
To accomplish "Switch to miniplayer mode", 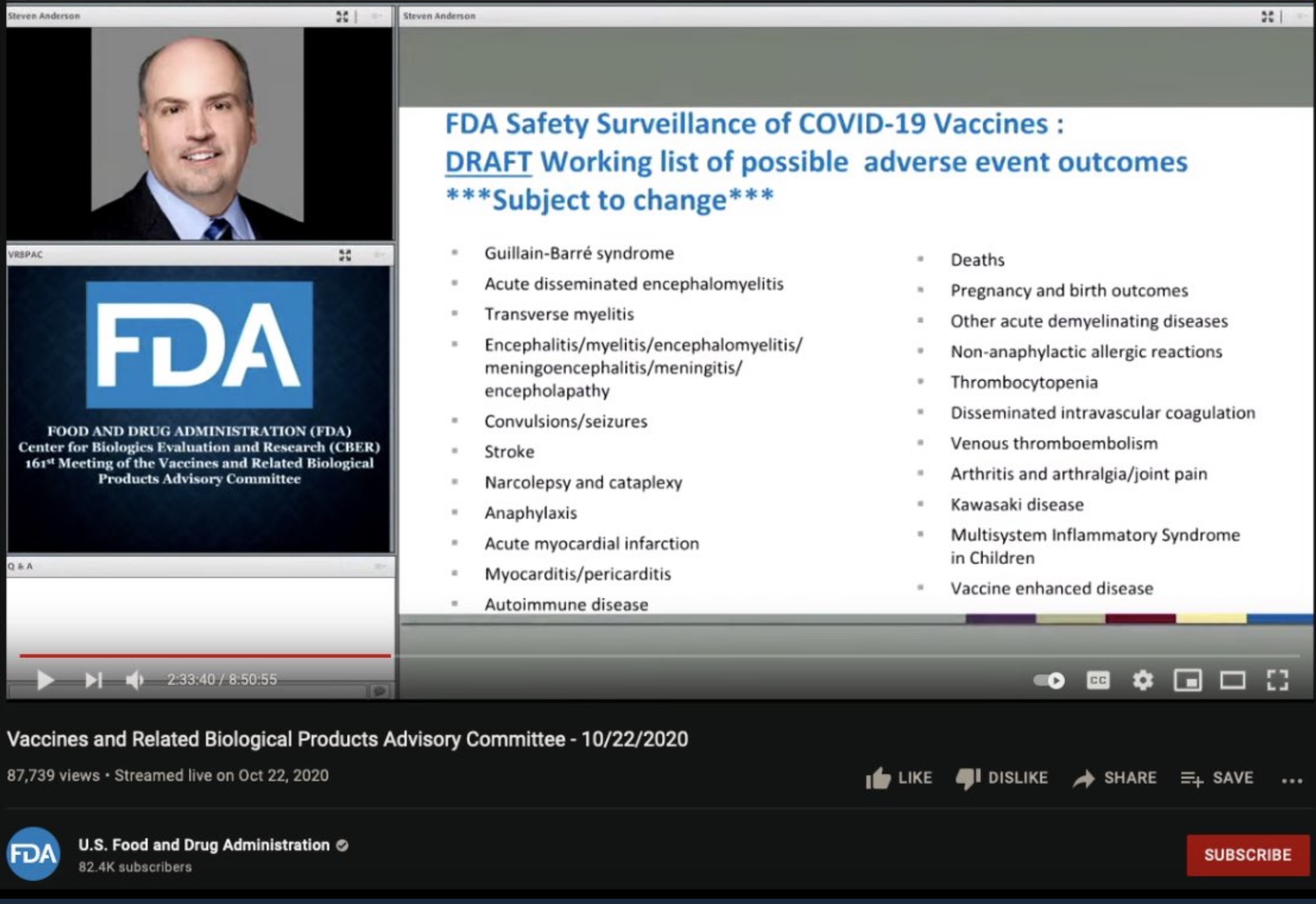I will click(x=1188, y=680).
